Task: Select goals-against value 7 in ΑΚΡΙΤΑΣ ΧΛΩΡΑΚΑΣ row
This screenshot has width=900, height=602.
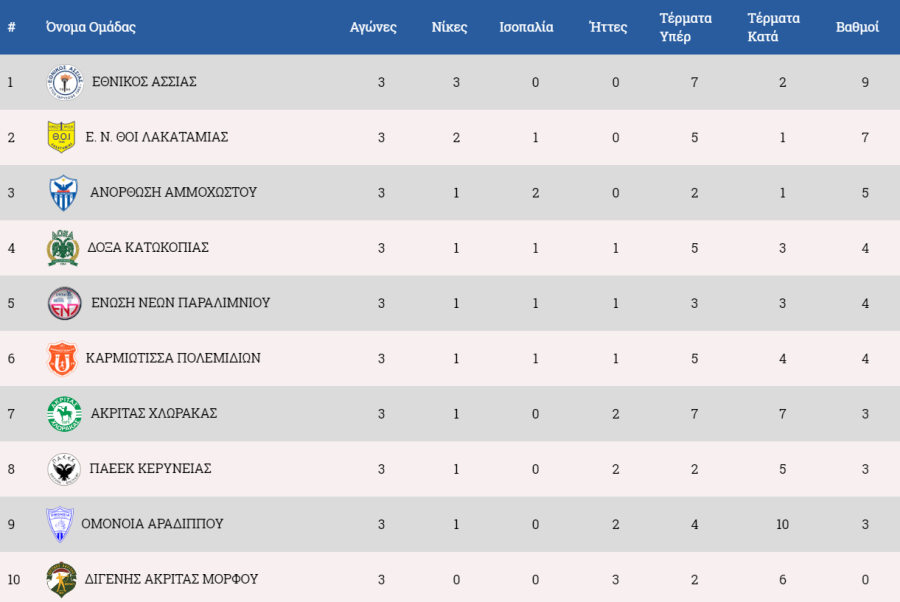Action: 782,414
